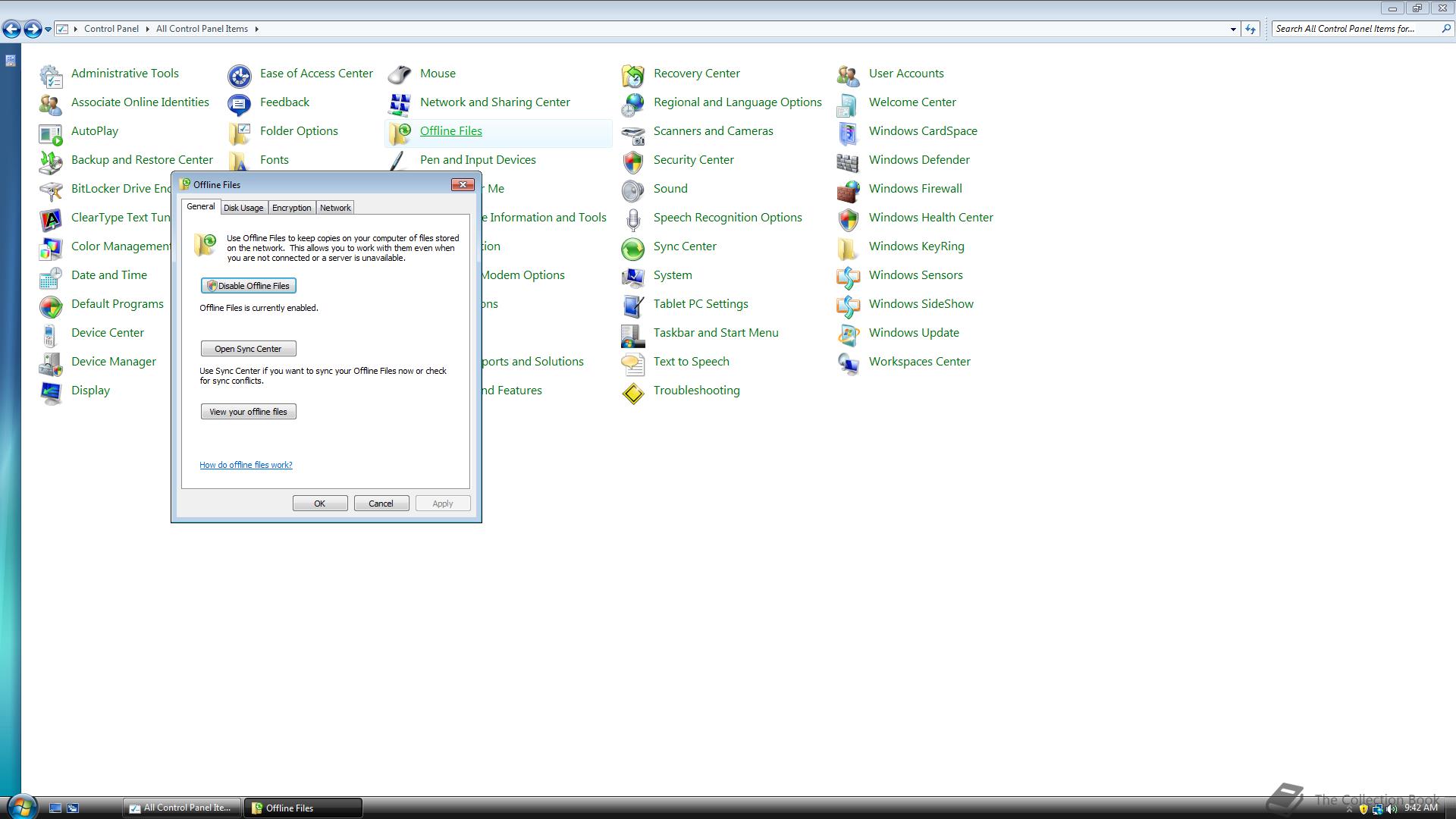Open the Troubleshooting yellow diamond icon
1456x819 pixels.
tap(633, 392)
